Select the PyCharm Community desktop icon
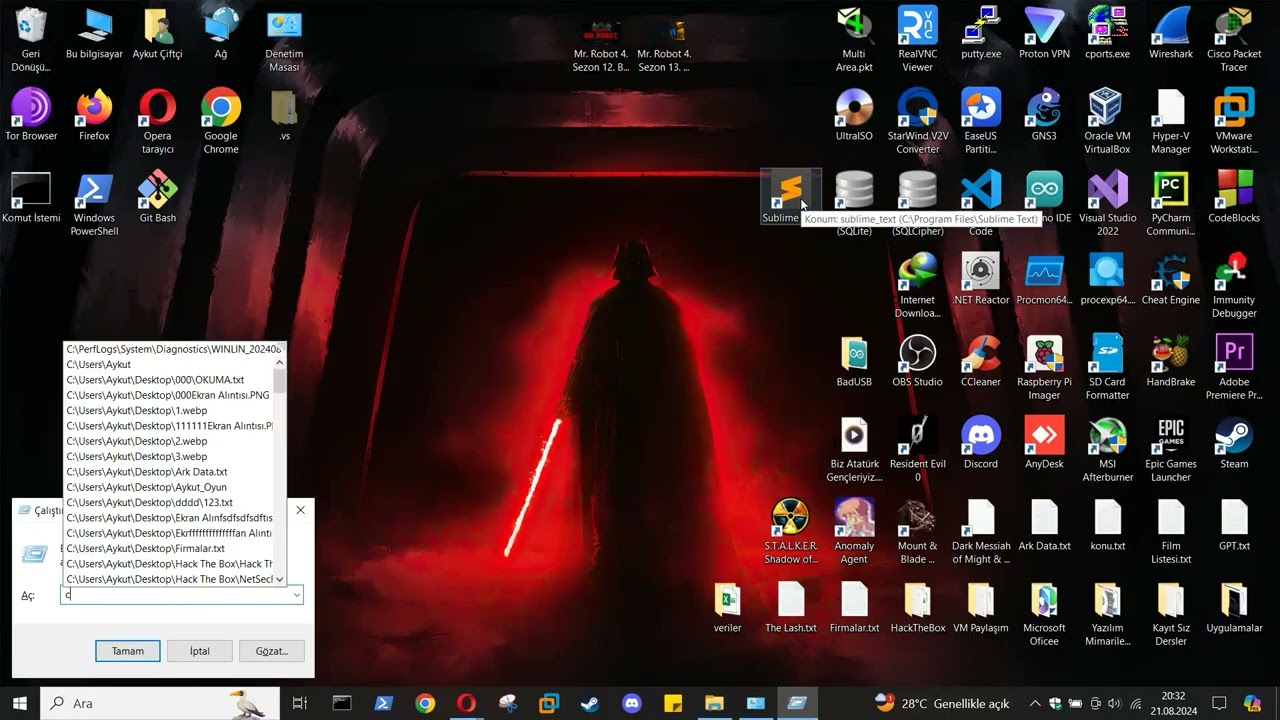Viewport: 1280px width, 720px height. tap(1171, 204)
